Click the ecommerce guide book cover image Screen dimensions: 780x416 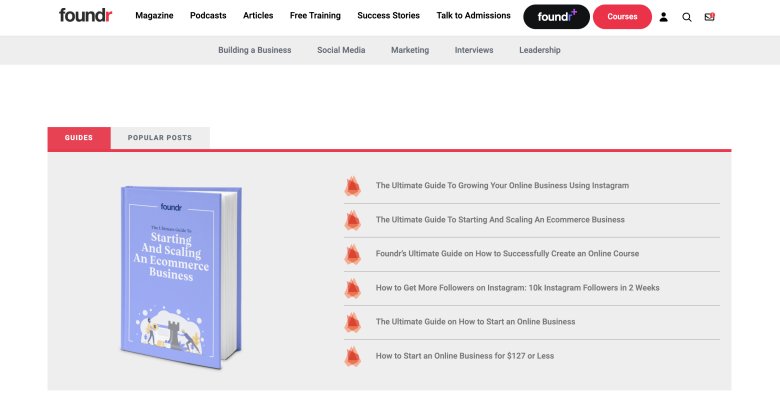pos(181,277)
